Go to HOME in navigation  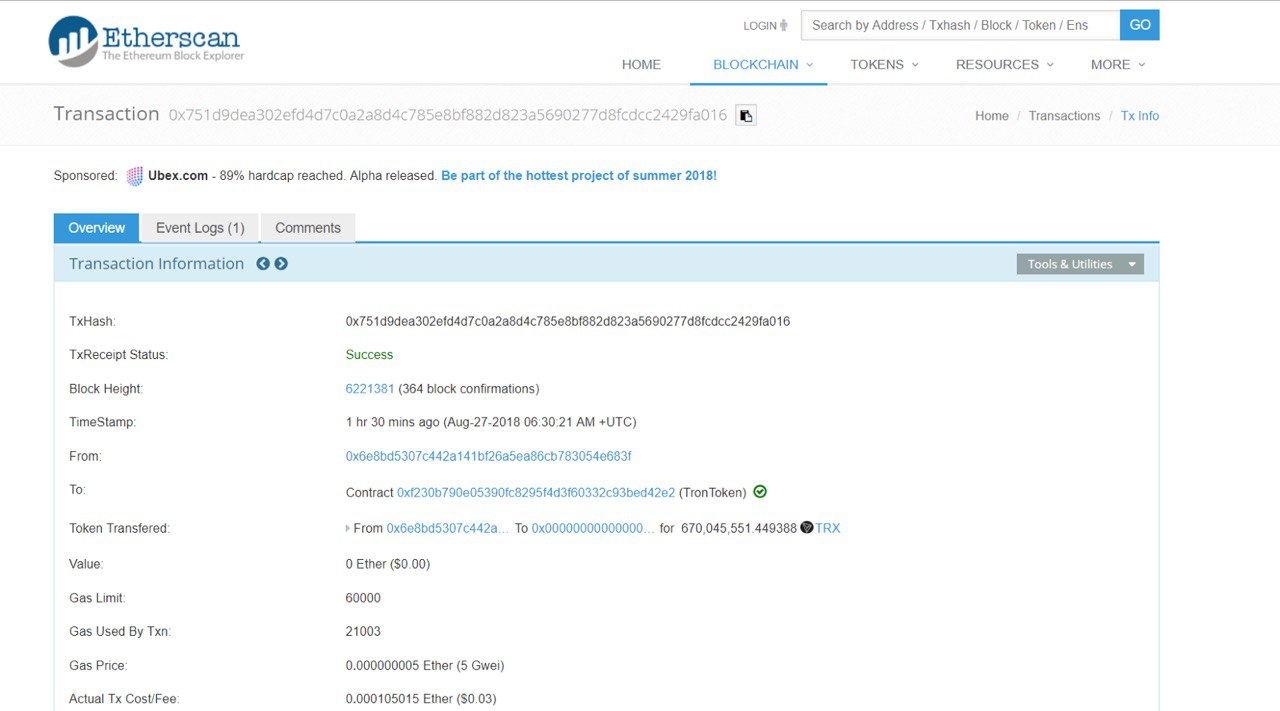pos(641,64)
